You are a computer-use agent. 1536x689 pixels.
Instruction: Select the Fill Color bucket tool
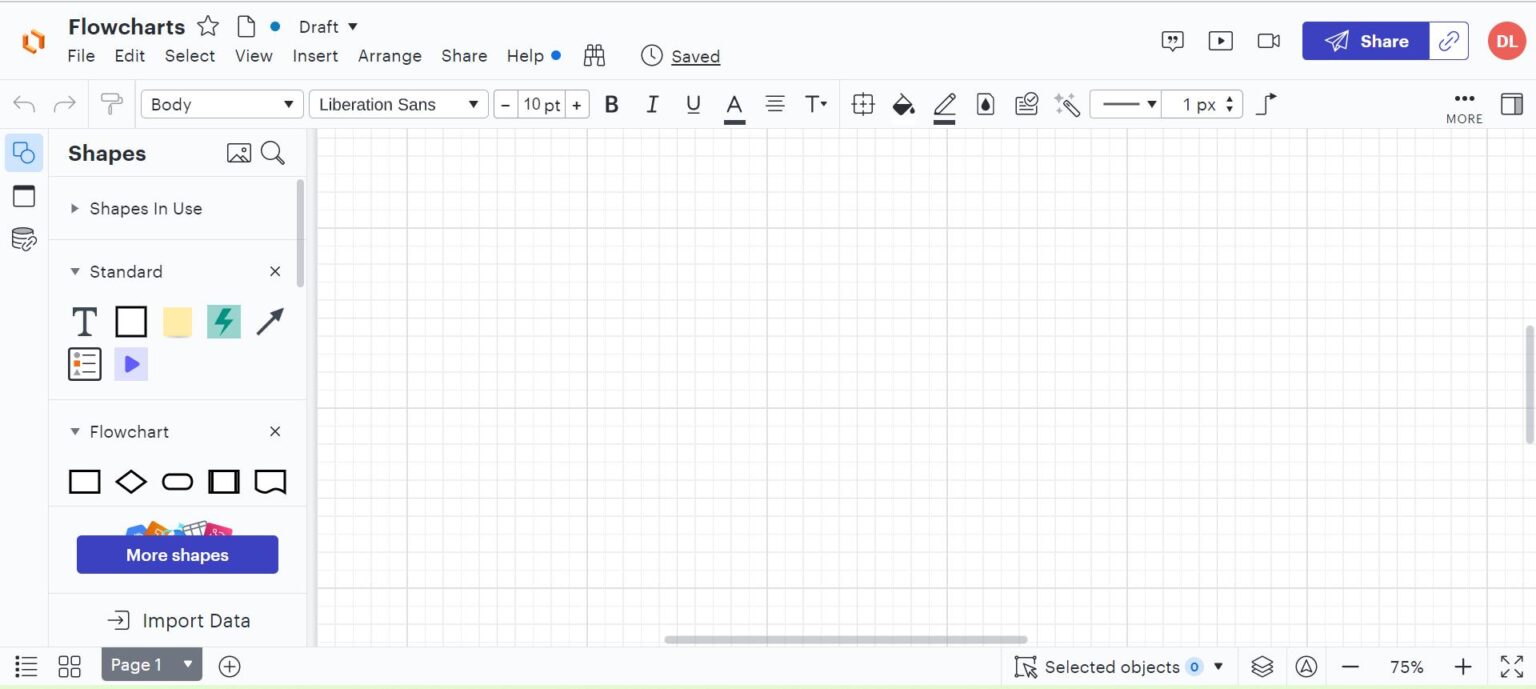[x=903, y=104]
